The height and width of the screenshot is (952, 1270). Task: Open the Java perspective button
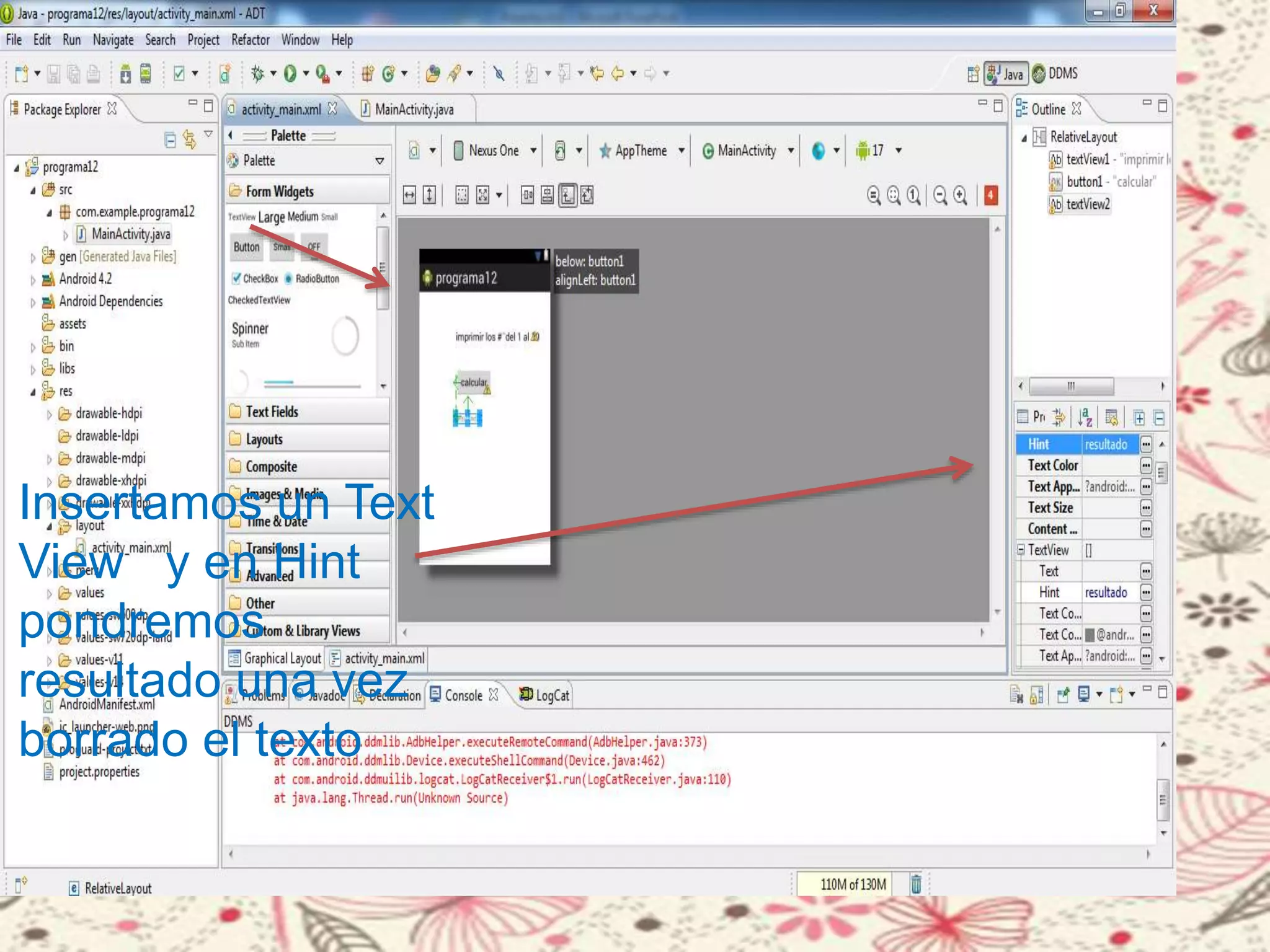click(1005, 74)
